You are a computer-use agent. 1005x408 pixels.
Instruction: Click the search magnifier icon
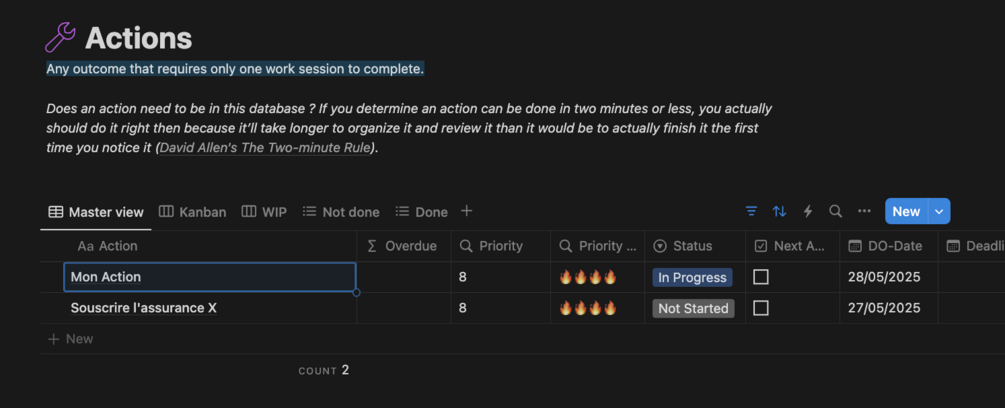click(x=836, y=211)
